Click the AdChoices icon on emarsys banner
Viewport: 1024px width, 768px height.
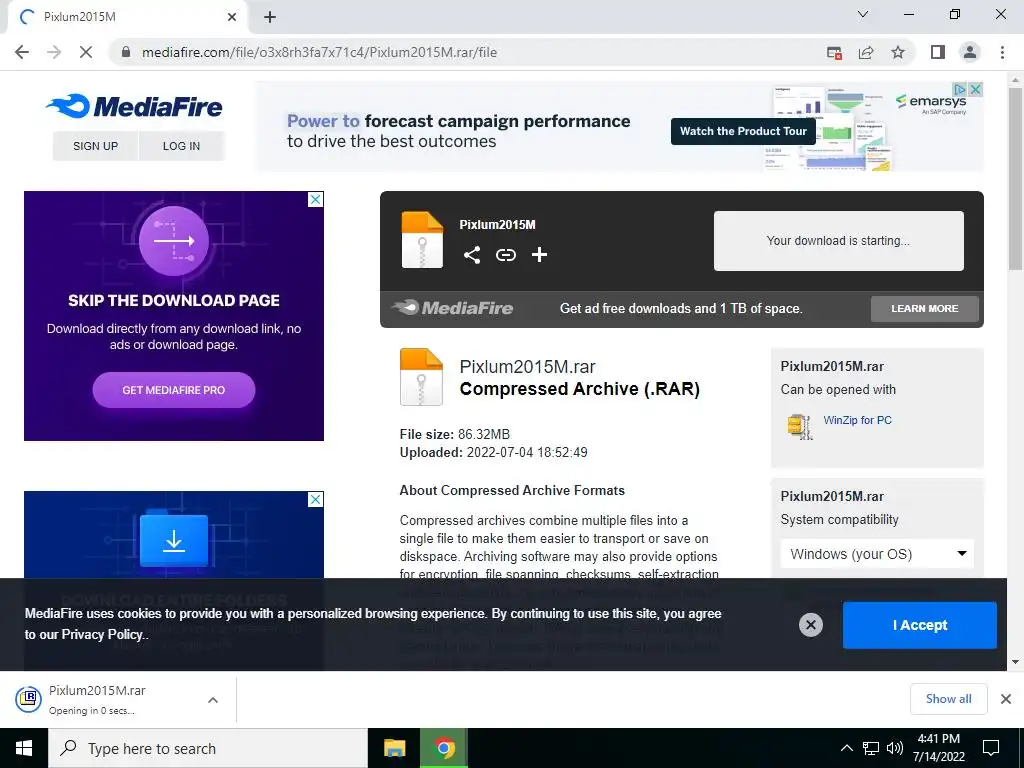click(959, 89)
